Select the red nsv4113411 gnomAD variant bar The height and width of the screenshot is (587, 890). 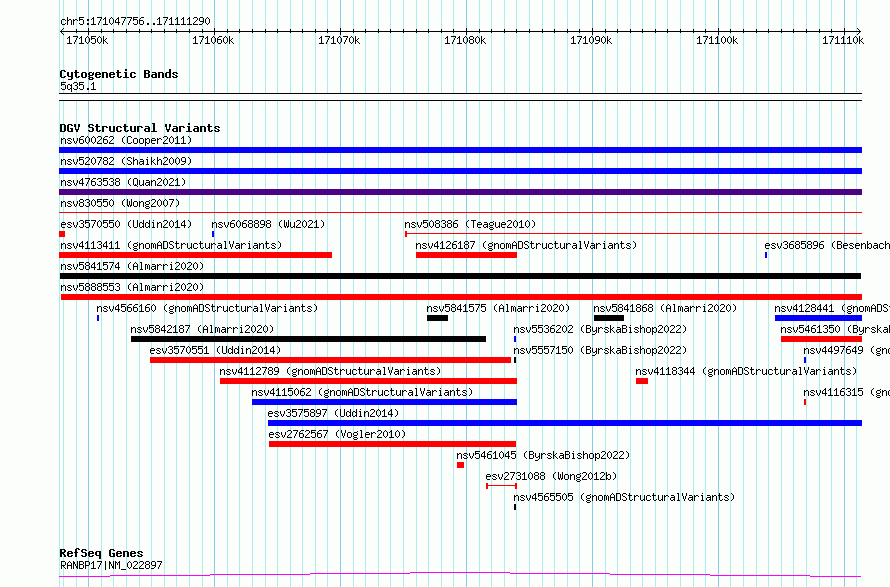(195, 255)
